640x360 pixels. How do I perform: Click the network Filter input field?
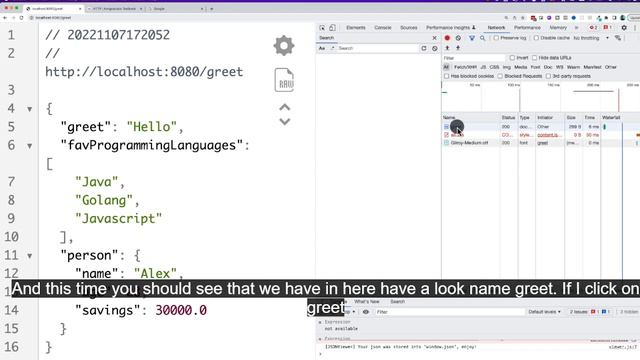(x=474, y=58)
